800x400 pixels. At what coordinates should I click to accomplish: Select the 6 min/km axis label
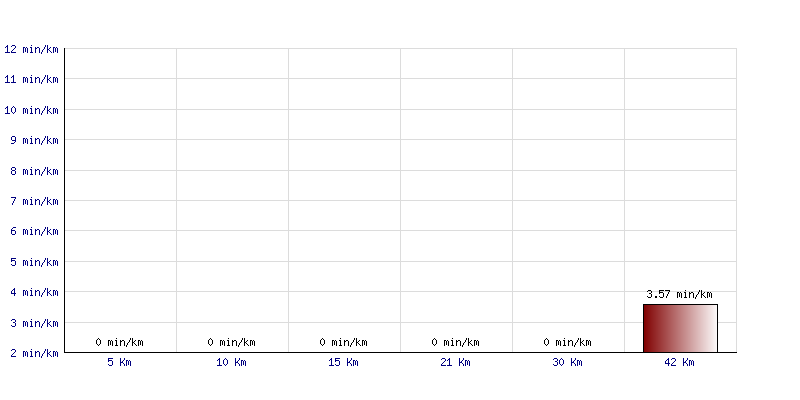(34, 231)
